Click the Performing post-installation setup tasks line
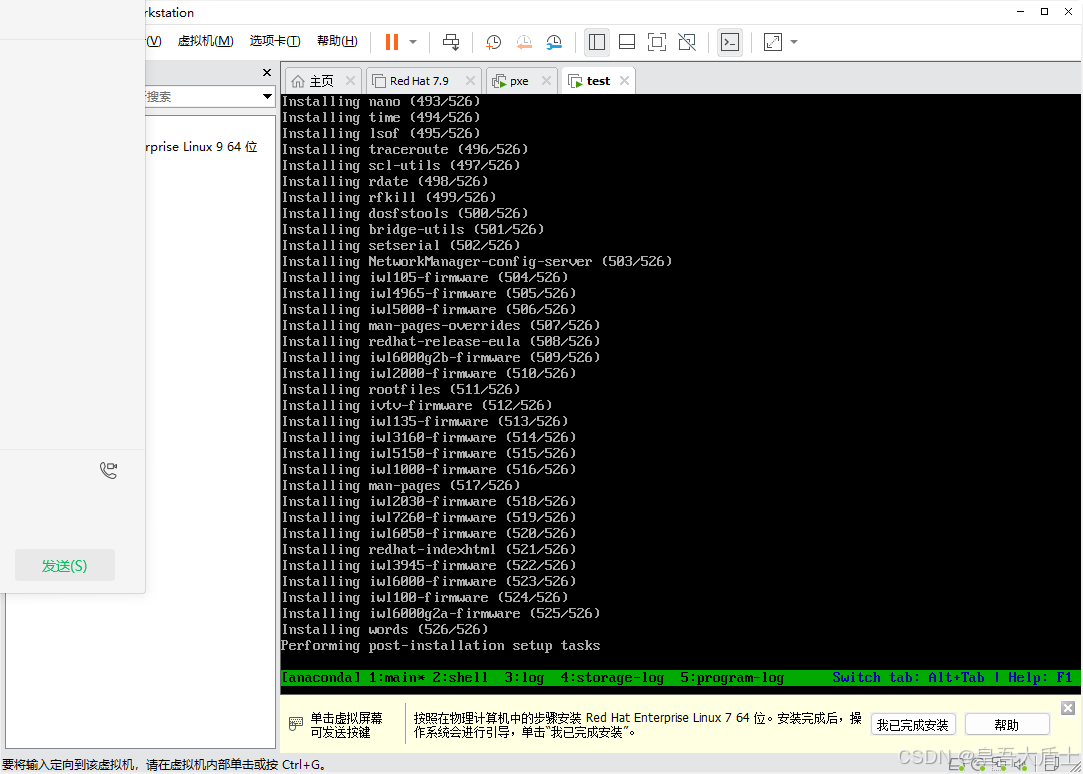The image size is (1083, 774). (x=441, y=646)
